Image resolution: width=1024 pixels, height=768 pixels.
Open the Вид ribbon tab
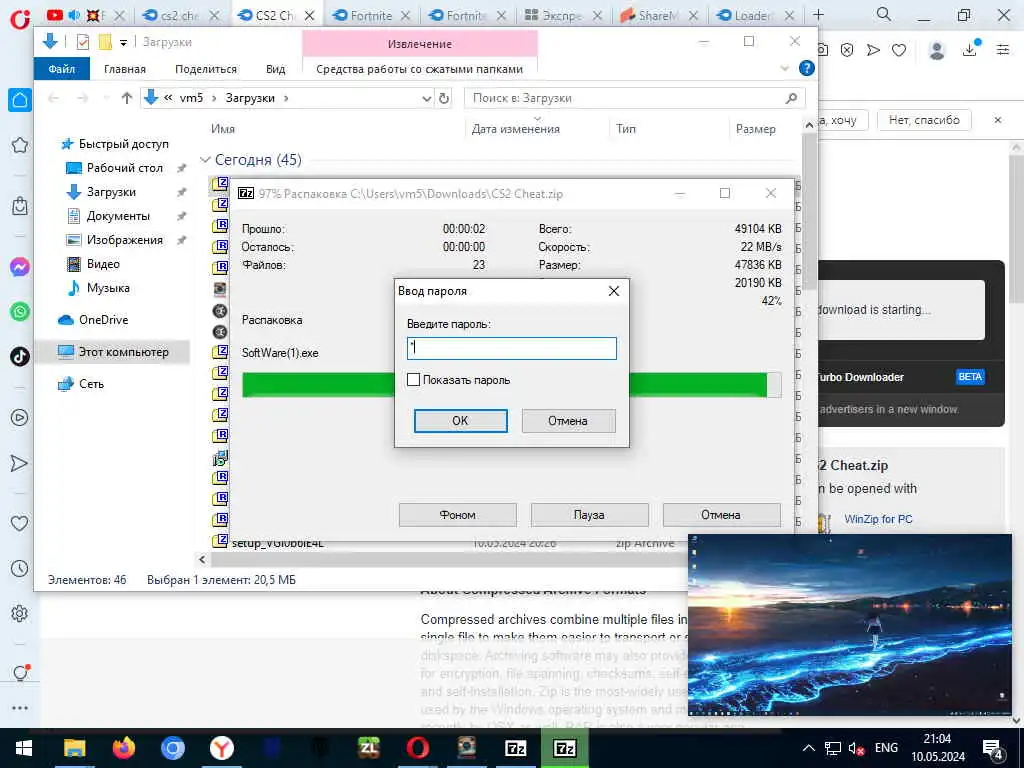point(276,69)
